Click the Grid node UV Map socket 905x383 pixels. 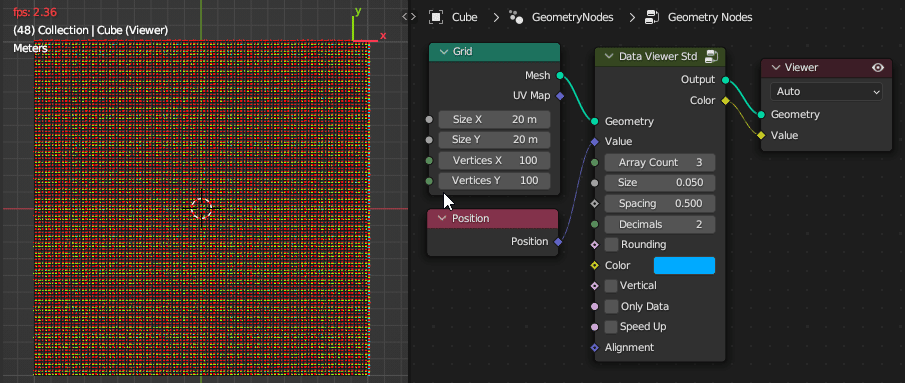tap(560, 96)
